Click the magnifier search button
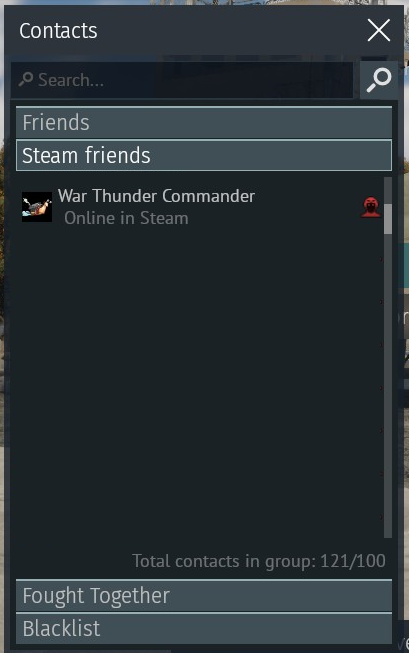 (379, 80)
